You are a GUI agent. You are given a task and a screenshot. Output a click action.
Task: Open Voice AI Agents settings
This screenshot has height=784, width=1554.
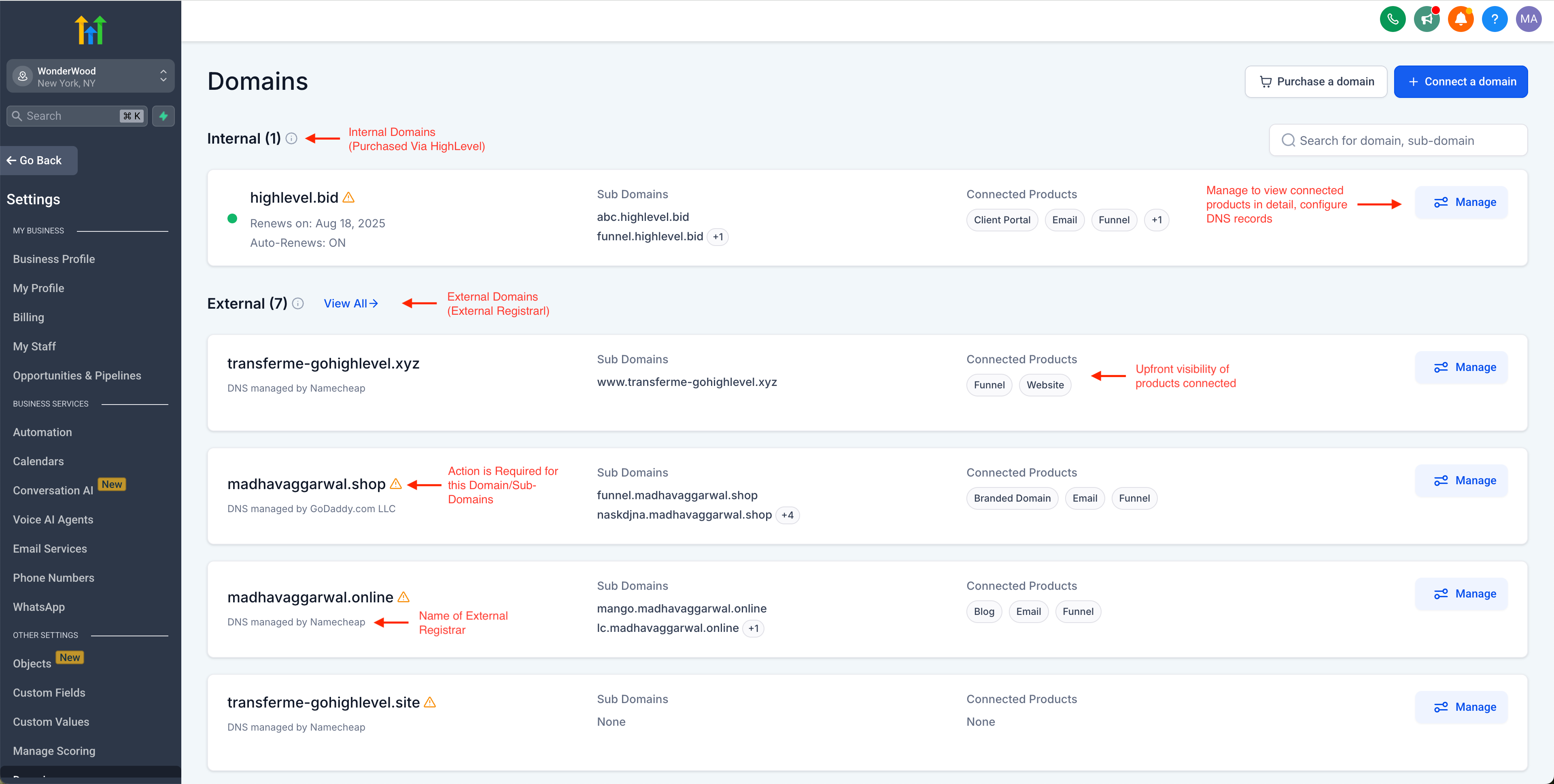point(53,520)
